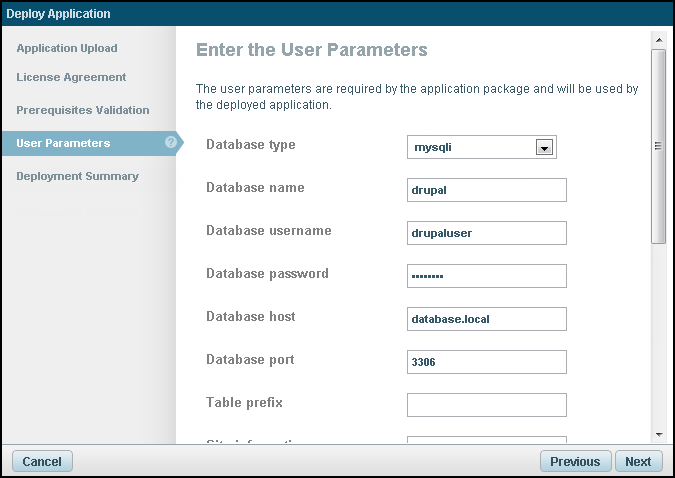Click the scroll up arrow
Viewport: 675px width, 478px height.
pyautogui.click(x=658, y=40)
